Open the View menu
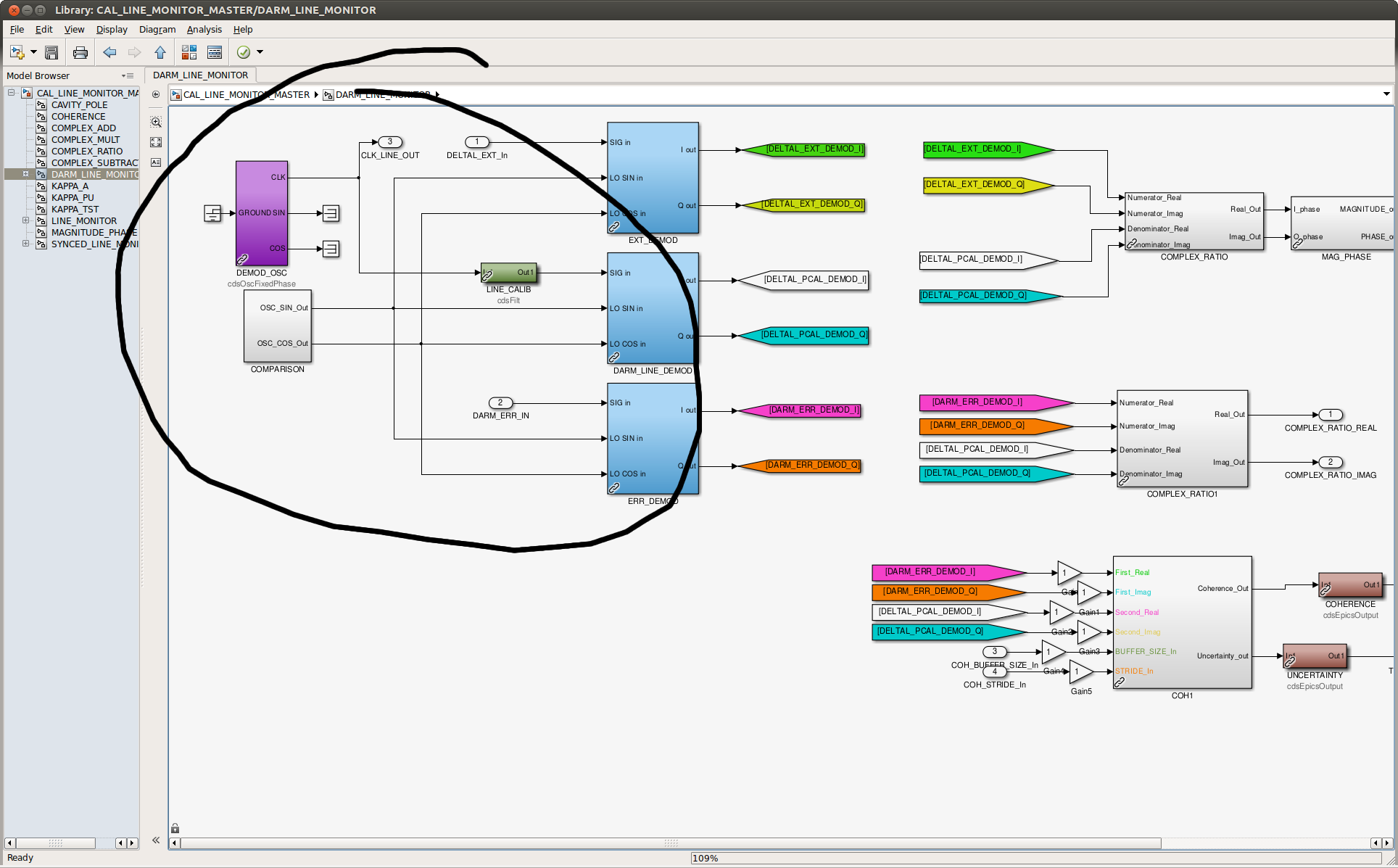 tap(74, 30)
